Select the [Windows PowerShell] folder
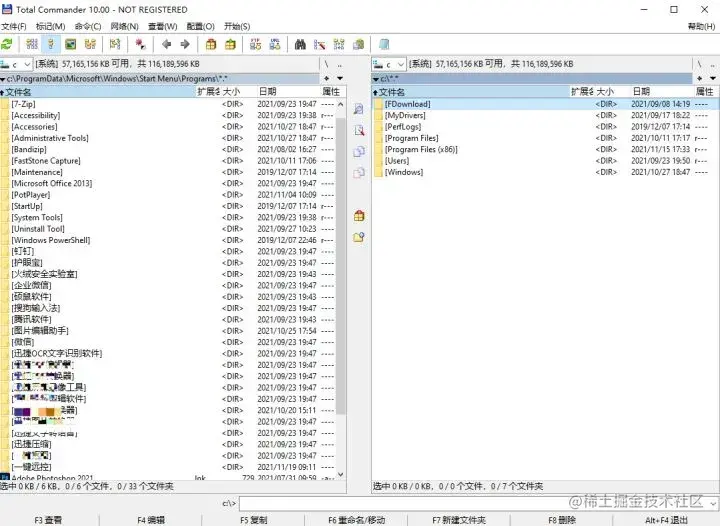This screenshot has width=720, height=526. click(168, 241)
